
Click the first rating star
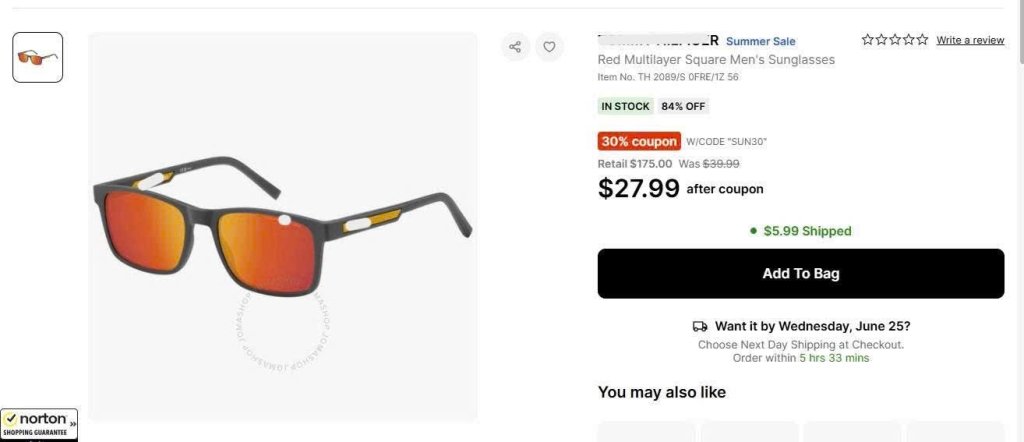click(x=867, y=40)
